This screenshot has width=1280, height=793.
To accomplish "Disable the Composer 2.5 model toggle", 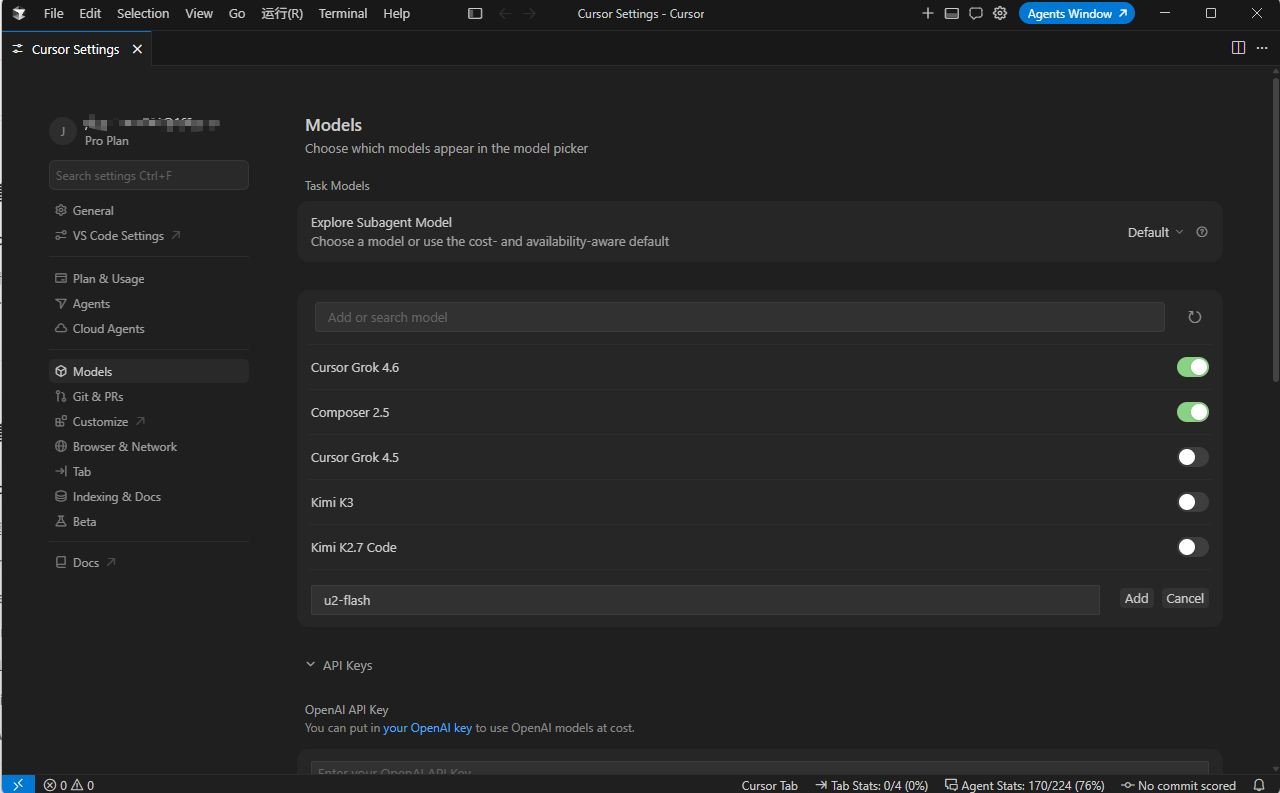I will click(x=1193, y=412).
